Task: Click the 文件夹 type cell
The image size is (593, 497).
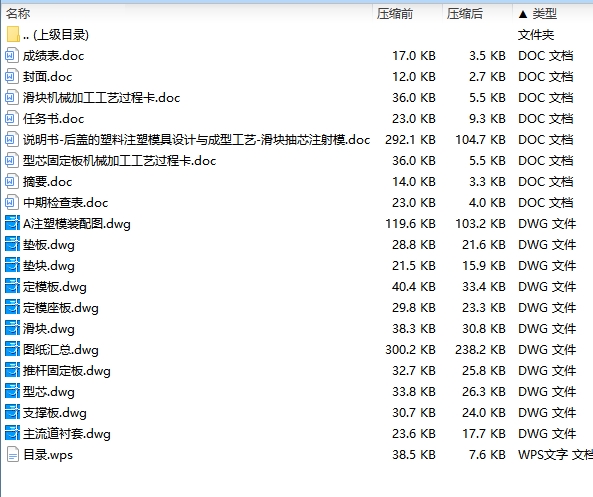Action: [536, 35]
